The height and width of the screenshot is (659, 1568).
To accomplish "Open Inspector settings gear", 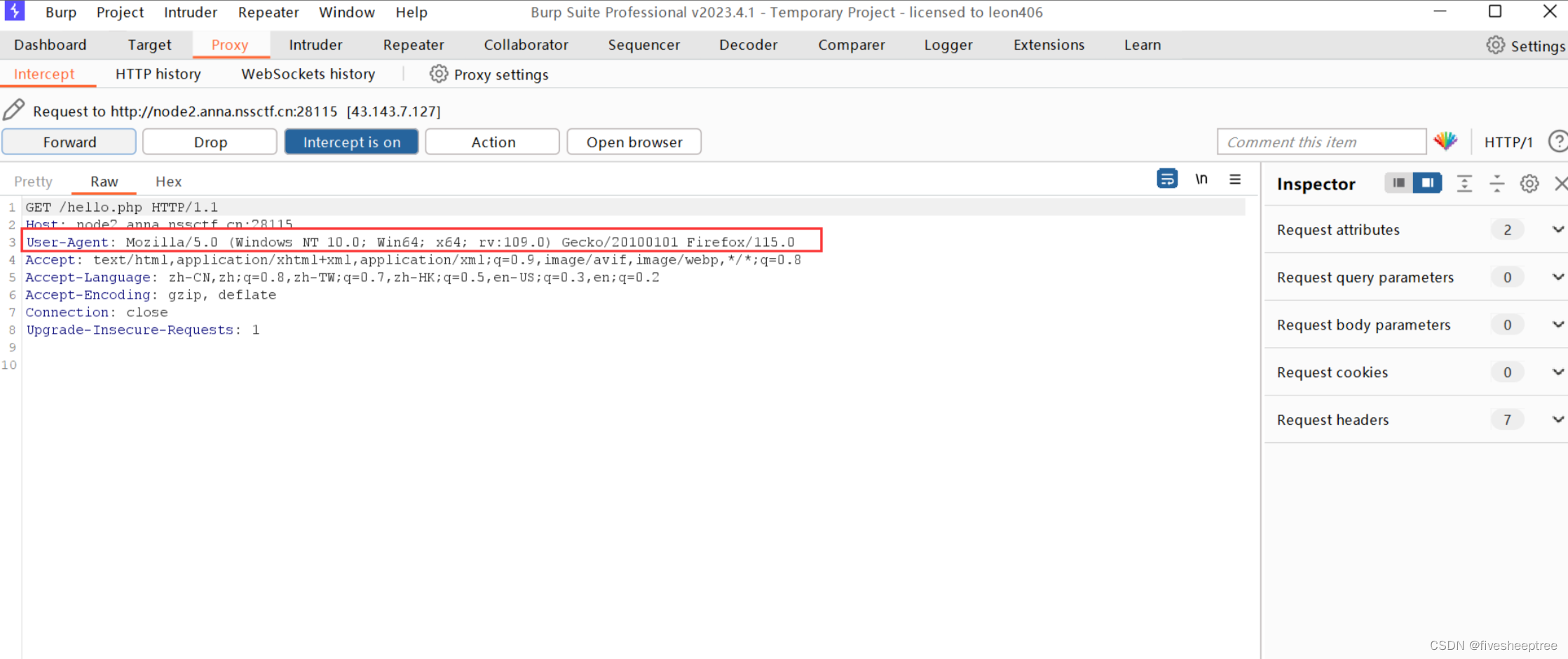I will pos(1529,184).
